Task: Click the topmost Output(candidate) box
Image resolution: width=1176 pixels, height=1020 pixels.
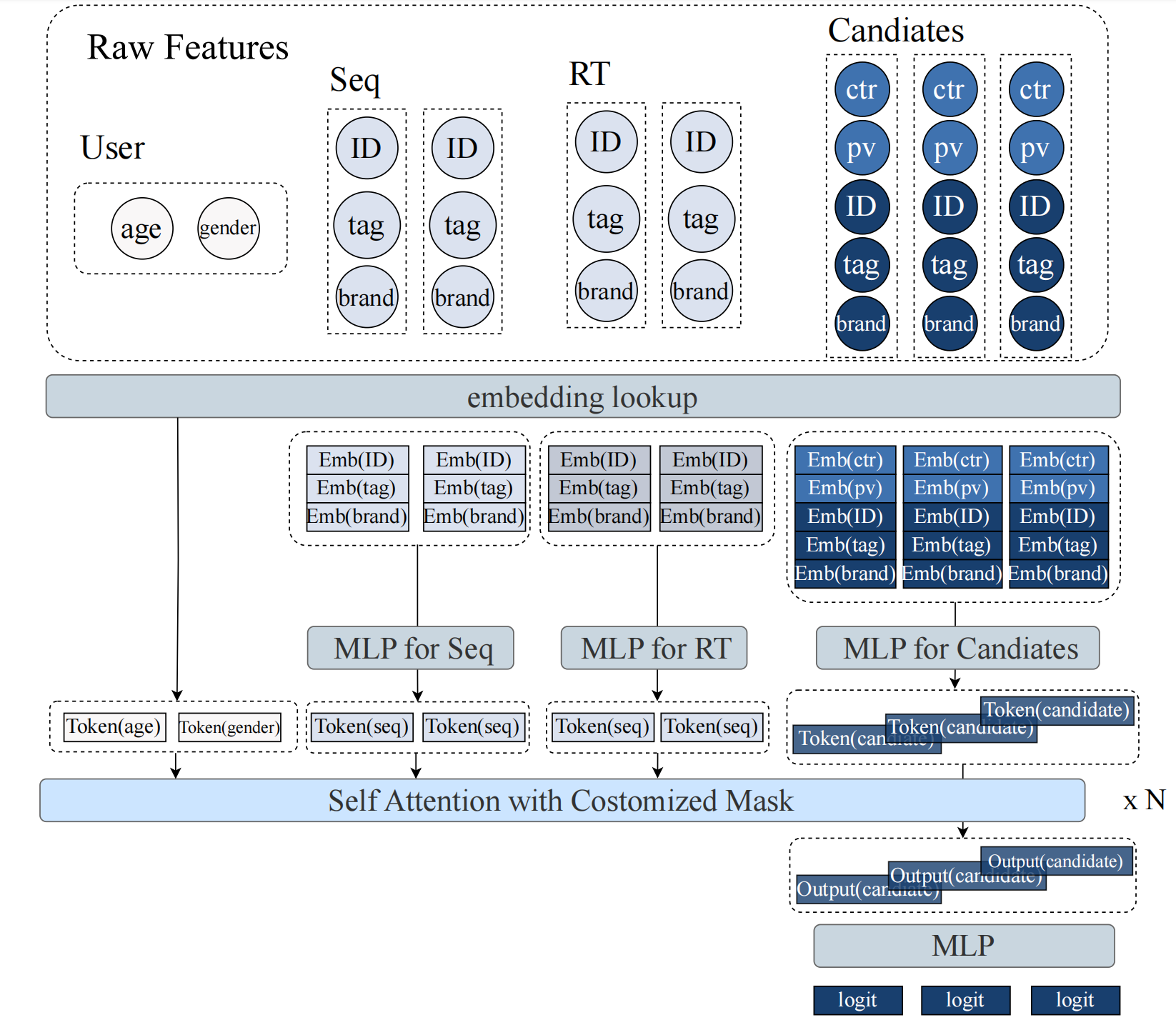Action: click(1056, 861)
